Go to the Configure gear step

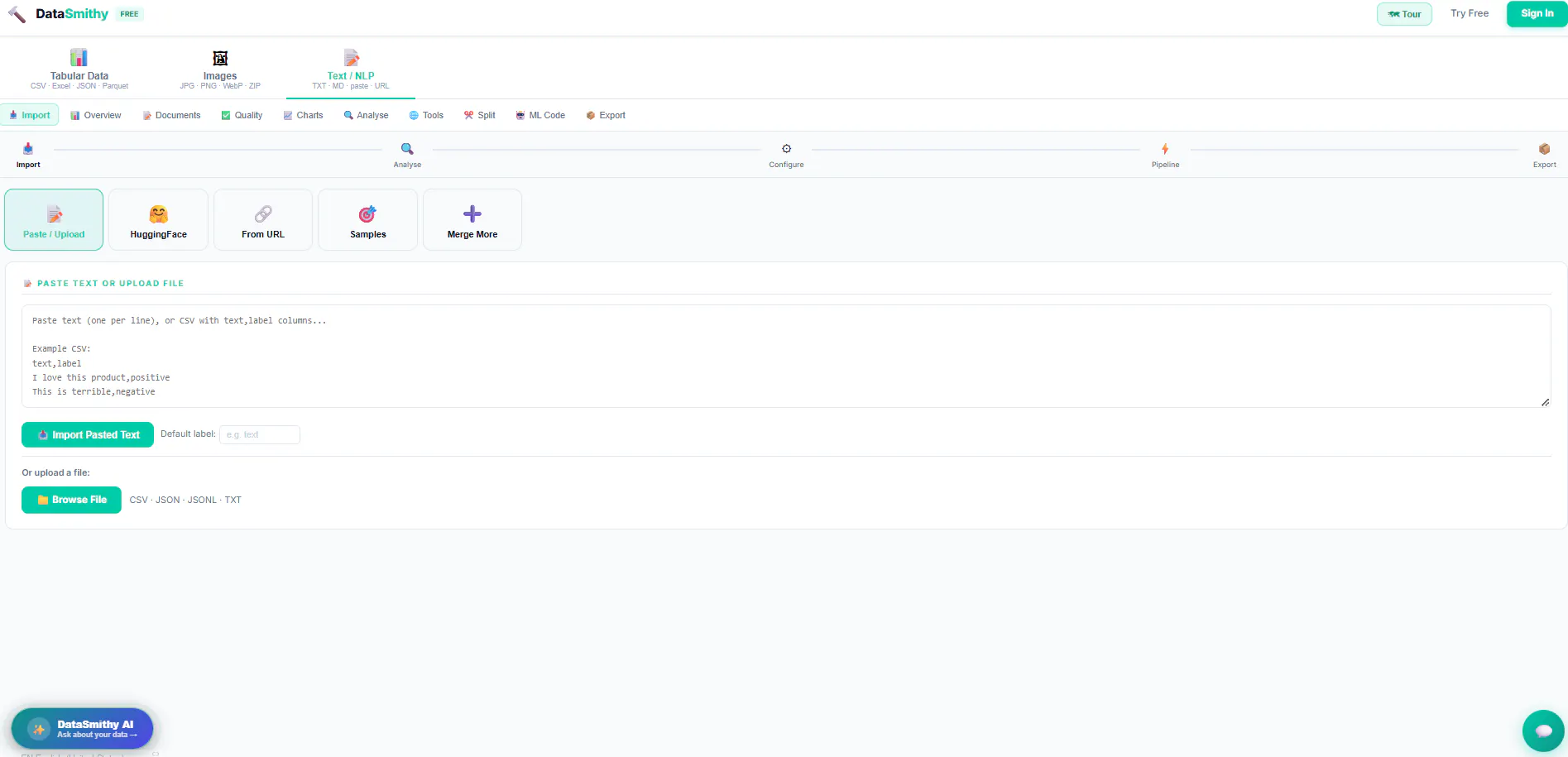tap(786, 149)
